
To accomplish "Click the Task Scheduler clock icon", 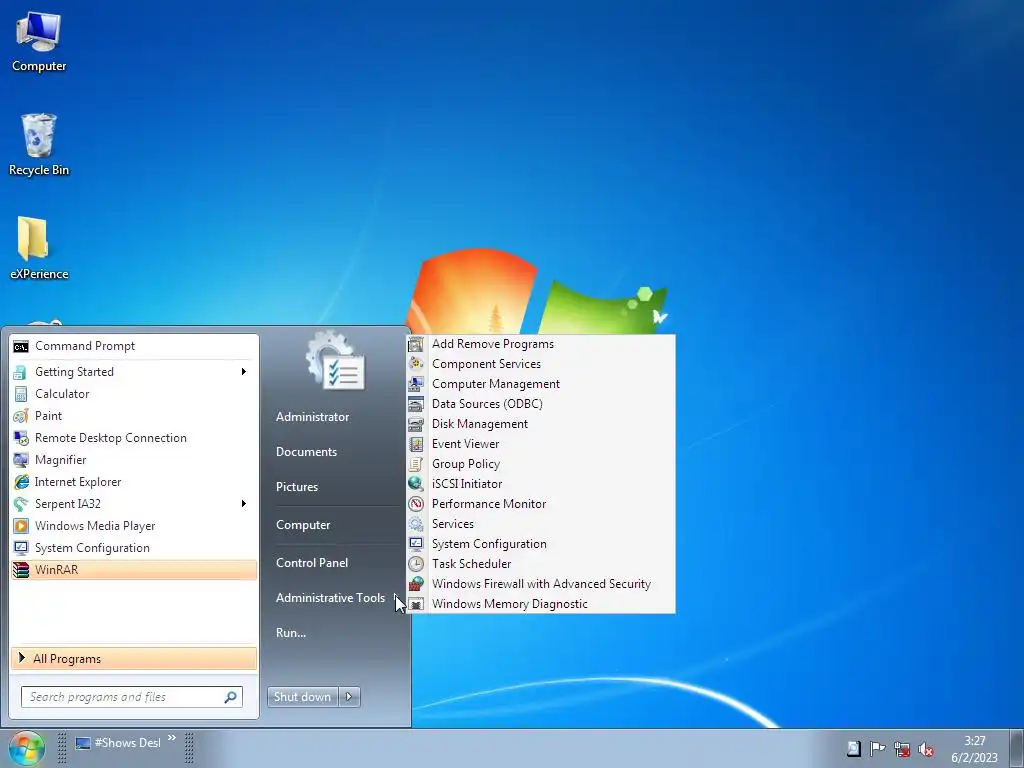I will click(416, 564).
